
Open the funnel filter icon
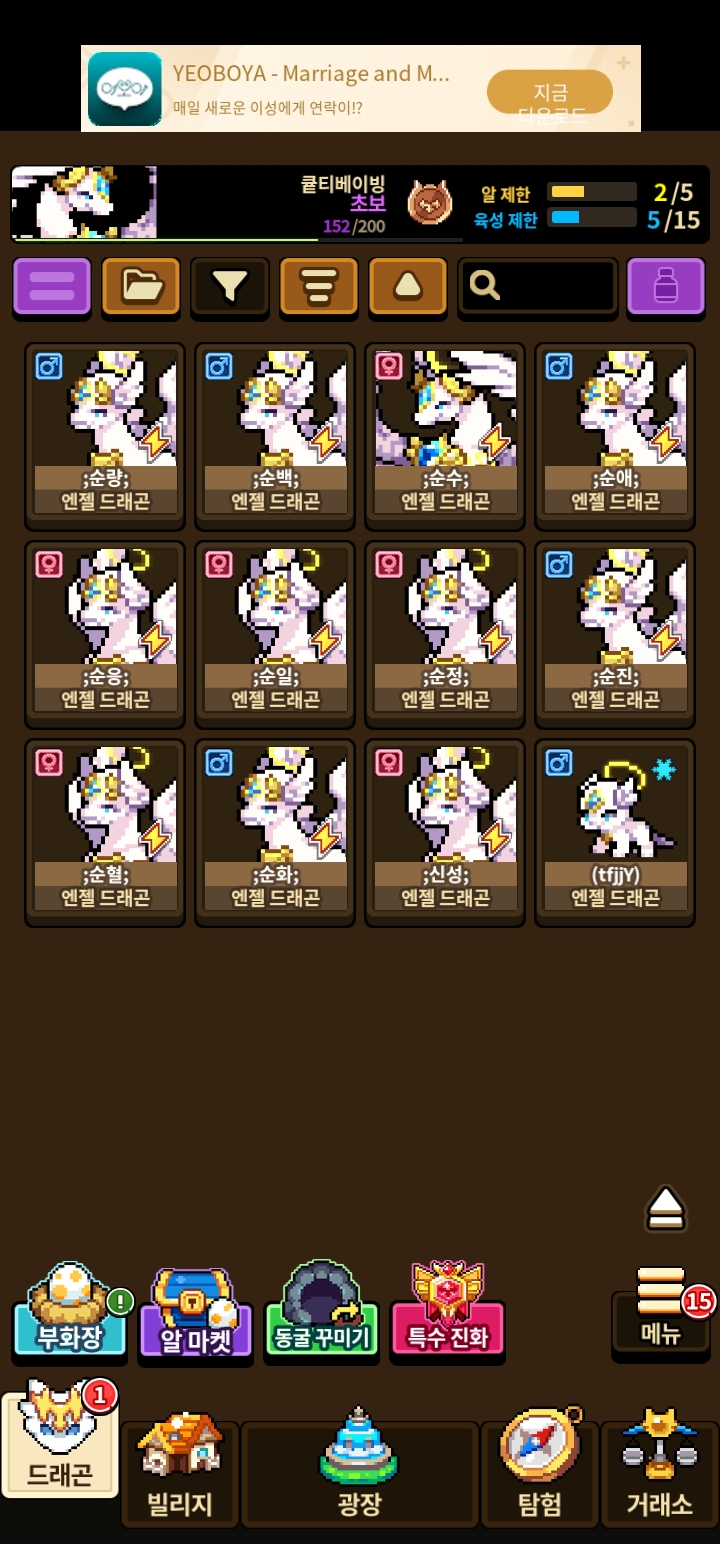[x=230, y=287]
